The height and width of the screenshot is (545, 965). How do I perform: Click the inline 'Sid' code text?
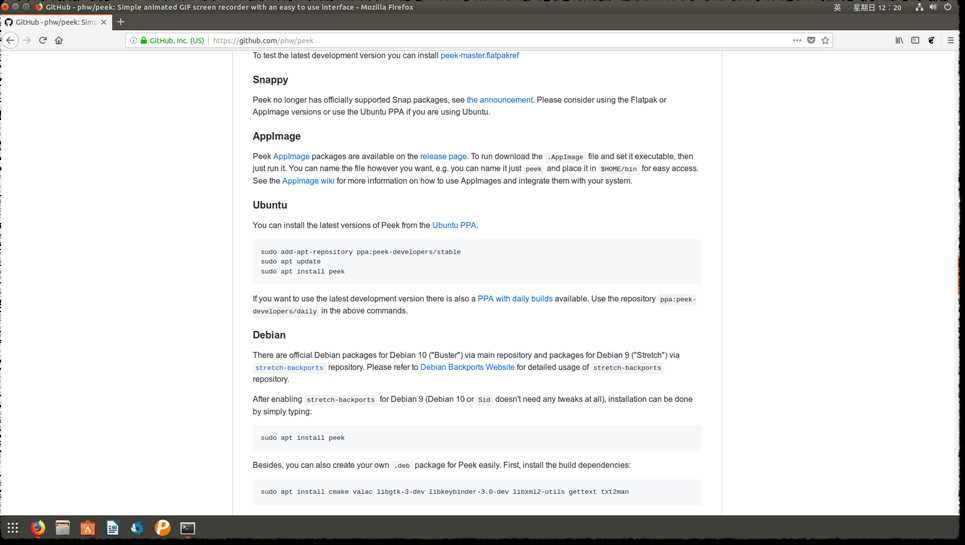click(484, 400)
